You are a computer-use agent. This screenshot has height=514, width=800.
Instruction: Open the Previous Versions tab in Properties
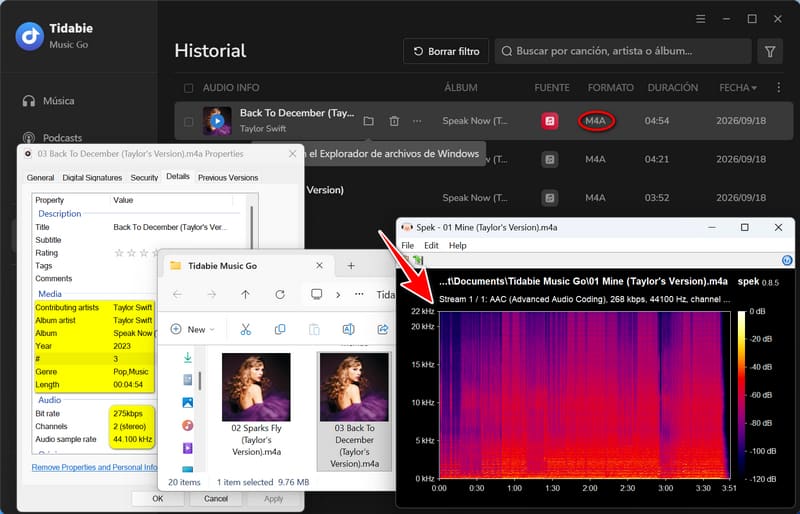pyautogui.click(x=228, y=178)
